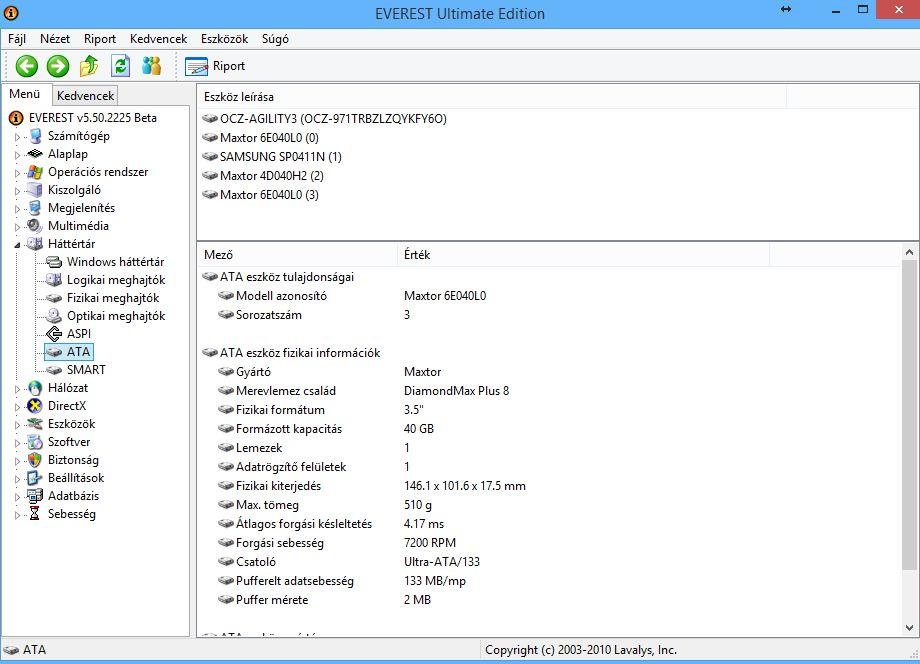Select Maxtor 4D040H2 (2) device
Image resolution: width=920 pixels, height=664 pixels.
[x=272, y=175]
